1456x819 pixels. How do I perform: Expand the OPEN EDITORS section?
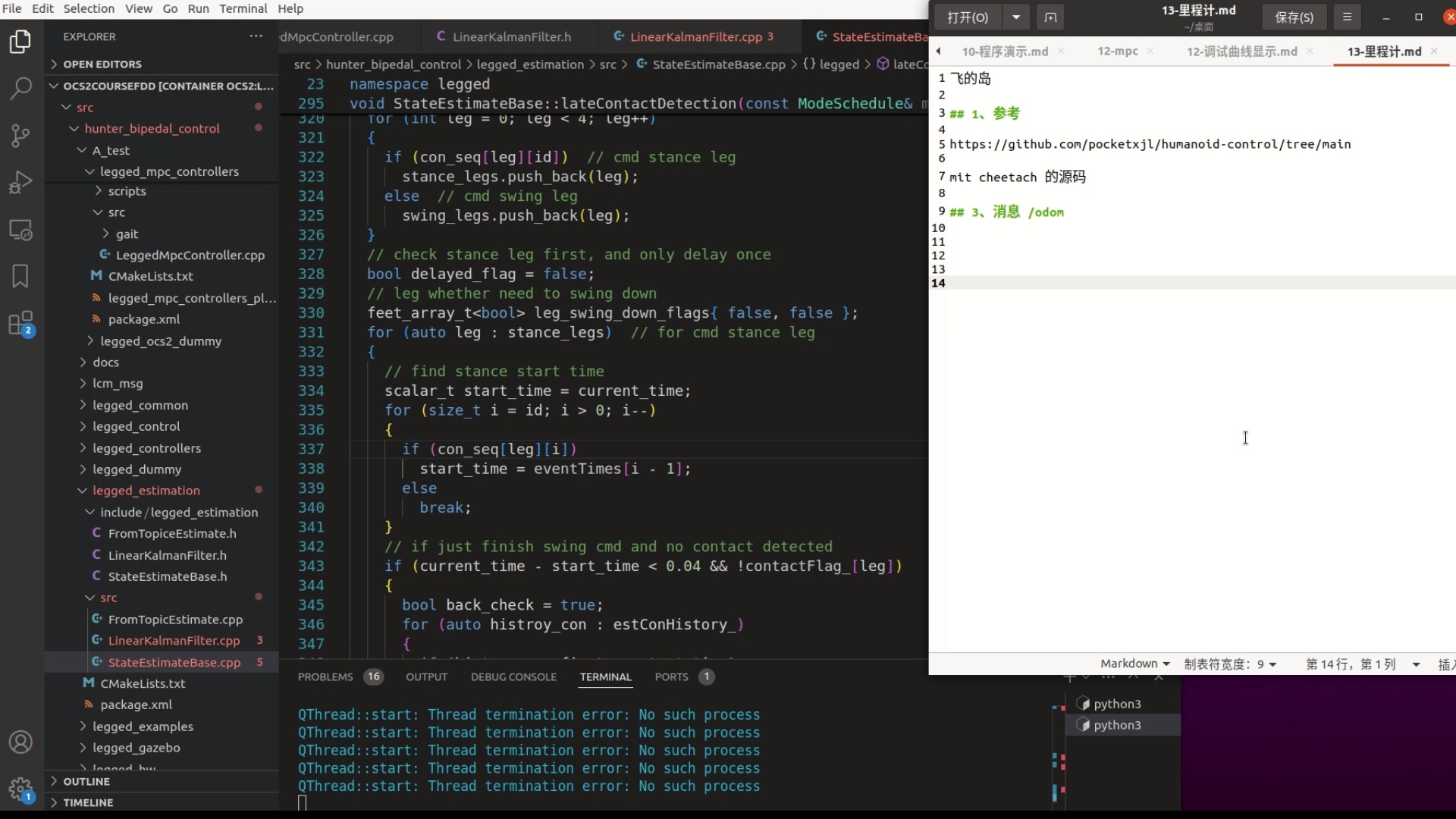[102, 64]
